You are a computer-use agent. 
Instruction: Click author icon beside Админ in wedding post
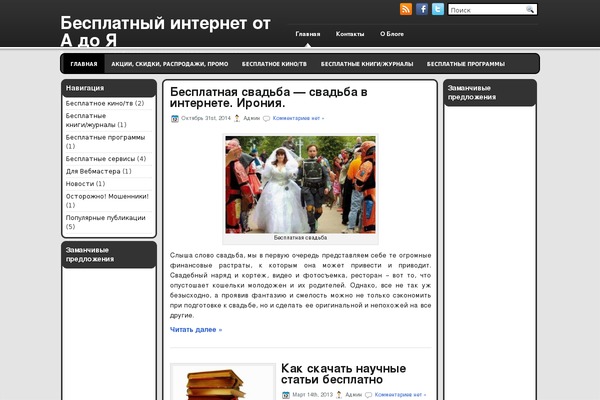coord(237,119)
